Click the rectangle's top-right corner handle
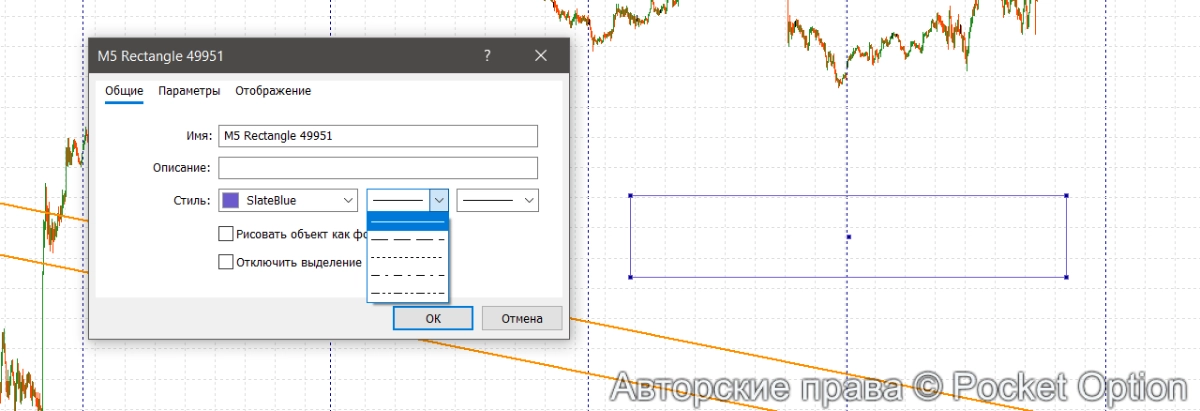The height and width of the screenshot is (411, 1200). pyautogui.click(x=1066, y=196)
